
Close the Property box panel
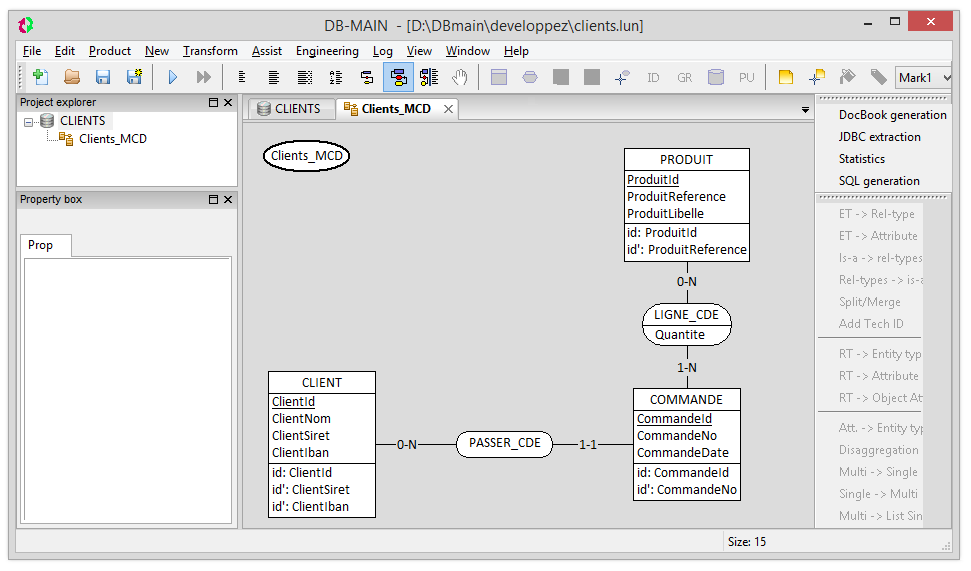(x=228, y=199)
